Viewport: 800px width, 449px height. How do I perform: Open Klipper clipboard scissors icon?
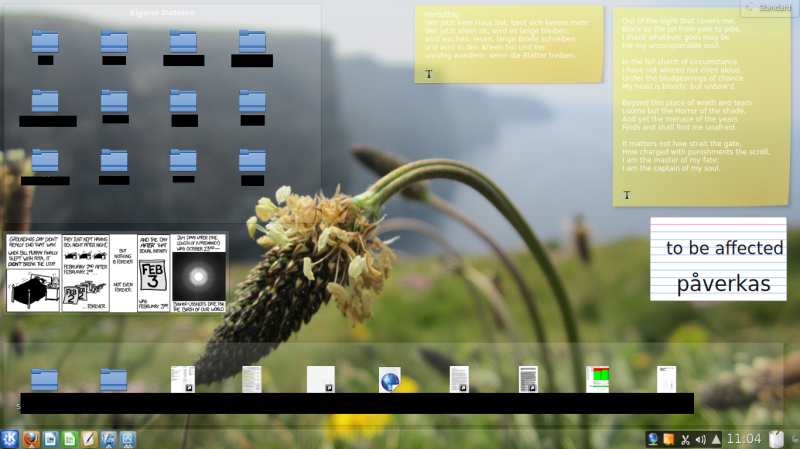coord(685,439)
